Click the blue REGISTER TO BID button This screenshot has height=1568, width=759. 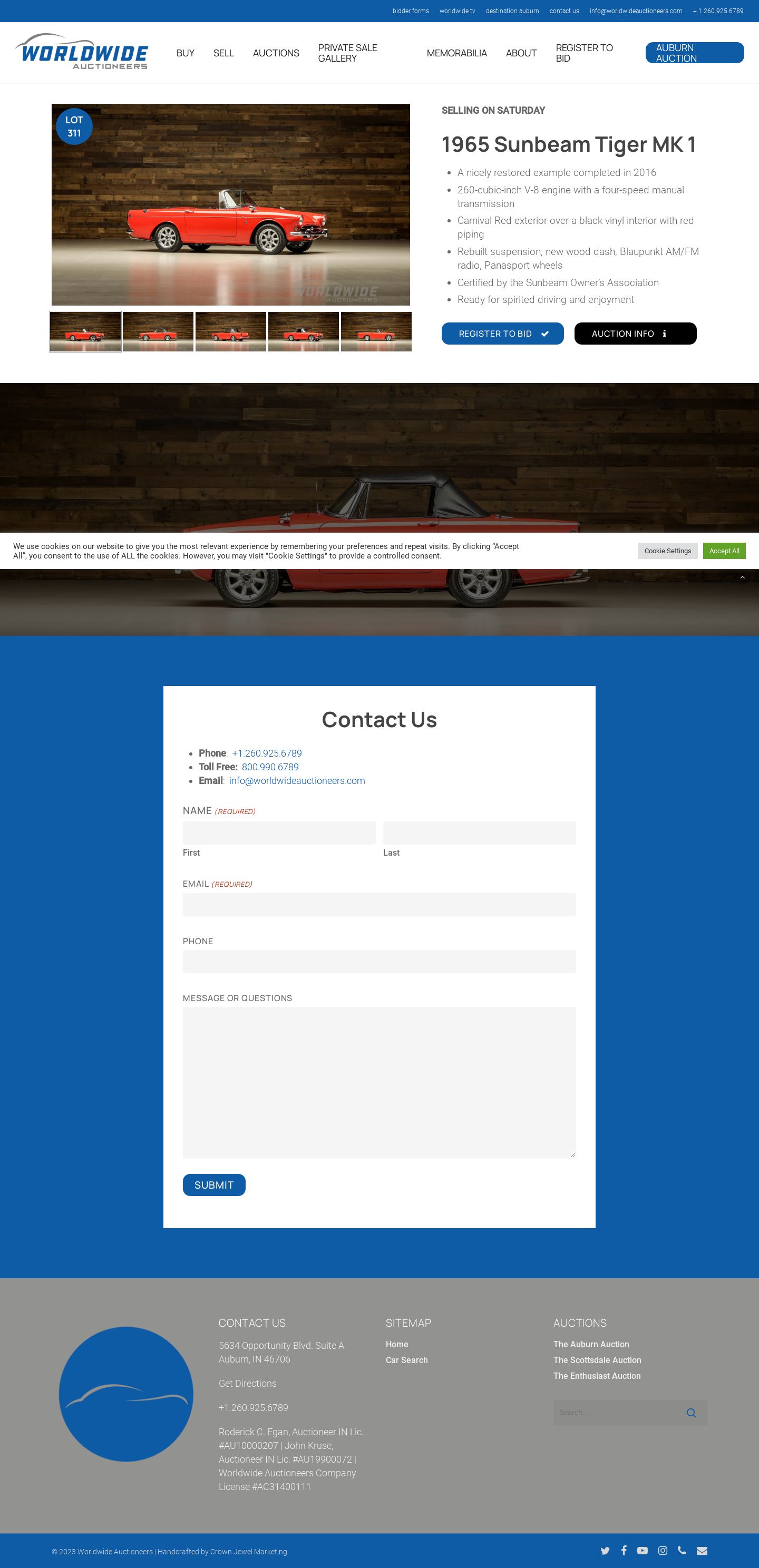coord(502,334)
